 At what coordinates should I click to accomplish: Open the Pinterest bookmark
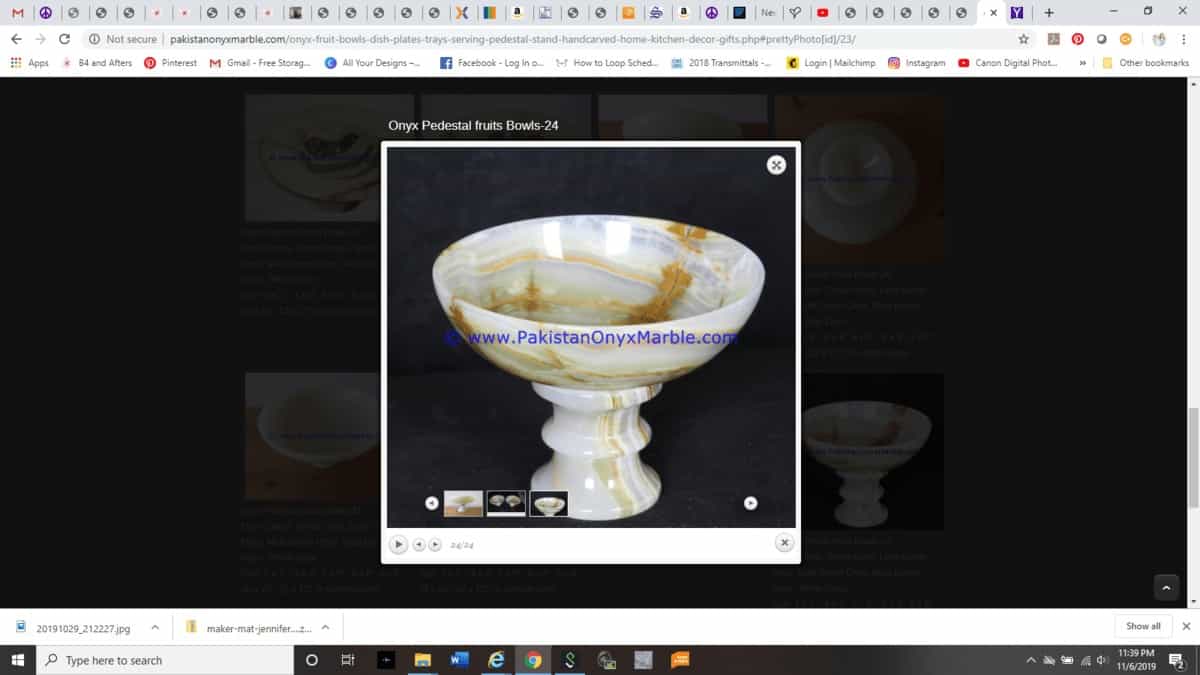pyautogui.click(x=170, y=63)
